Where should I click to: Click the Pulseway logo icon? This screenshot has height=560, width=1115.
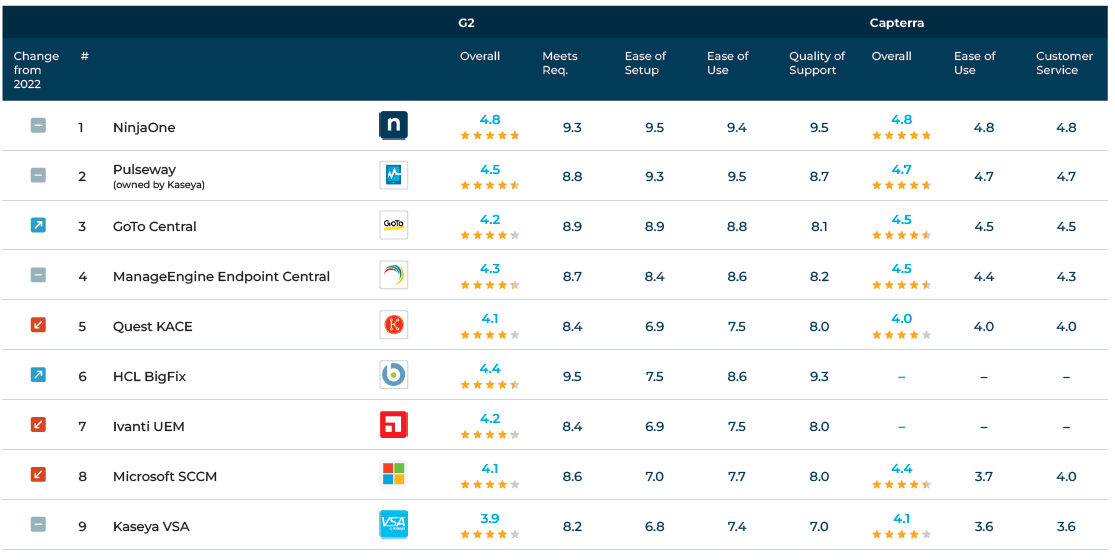393,176
